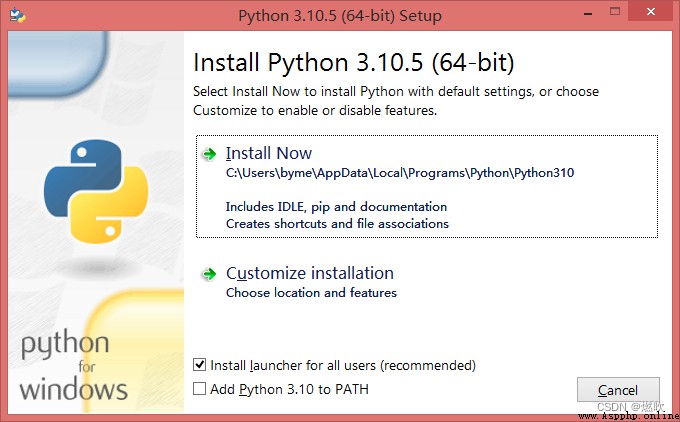
Task: Click the installer icon in the title bar
Action: [17, 15]
